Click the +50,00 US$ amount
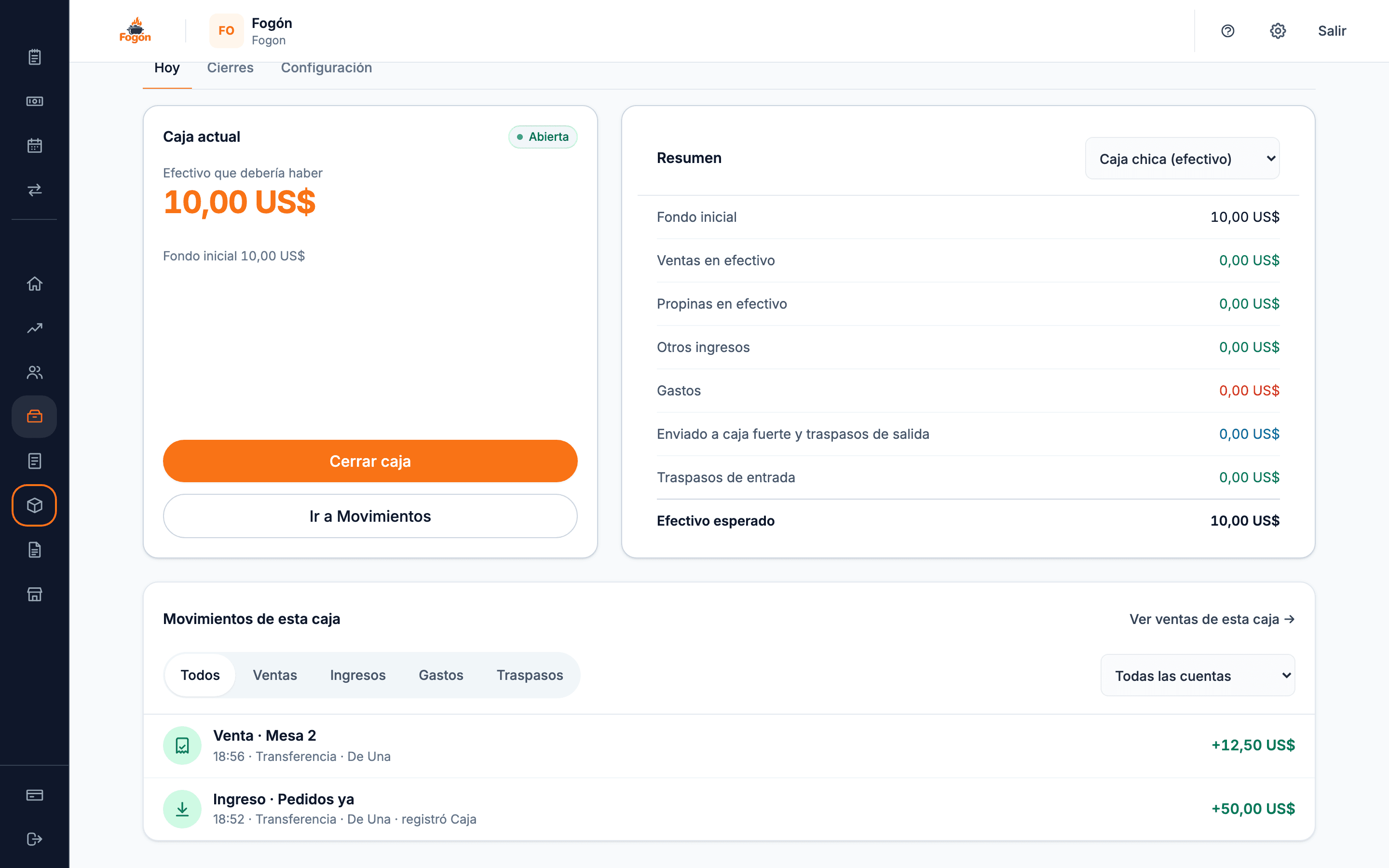Image resolution: width=1389 pixels, height=868 pixels. 1253,809
